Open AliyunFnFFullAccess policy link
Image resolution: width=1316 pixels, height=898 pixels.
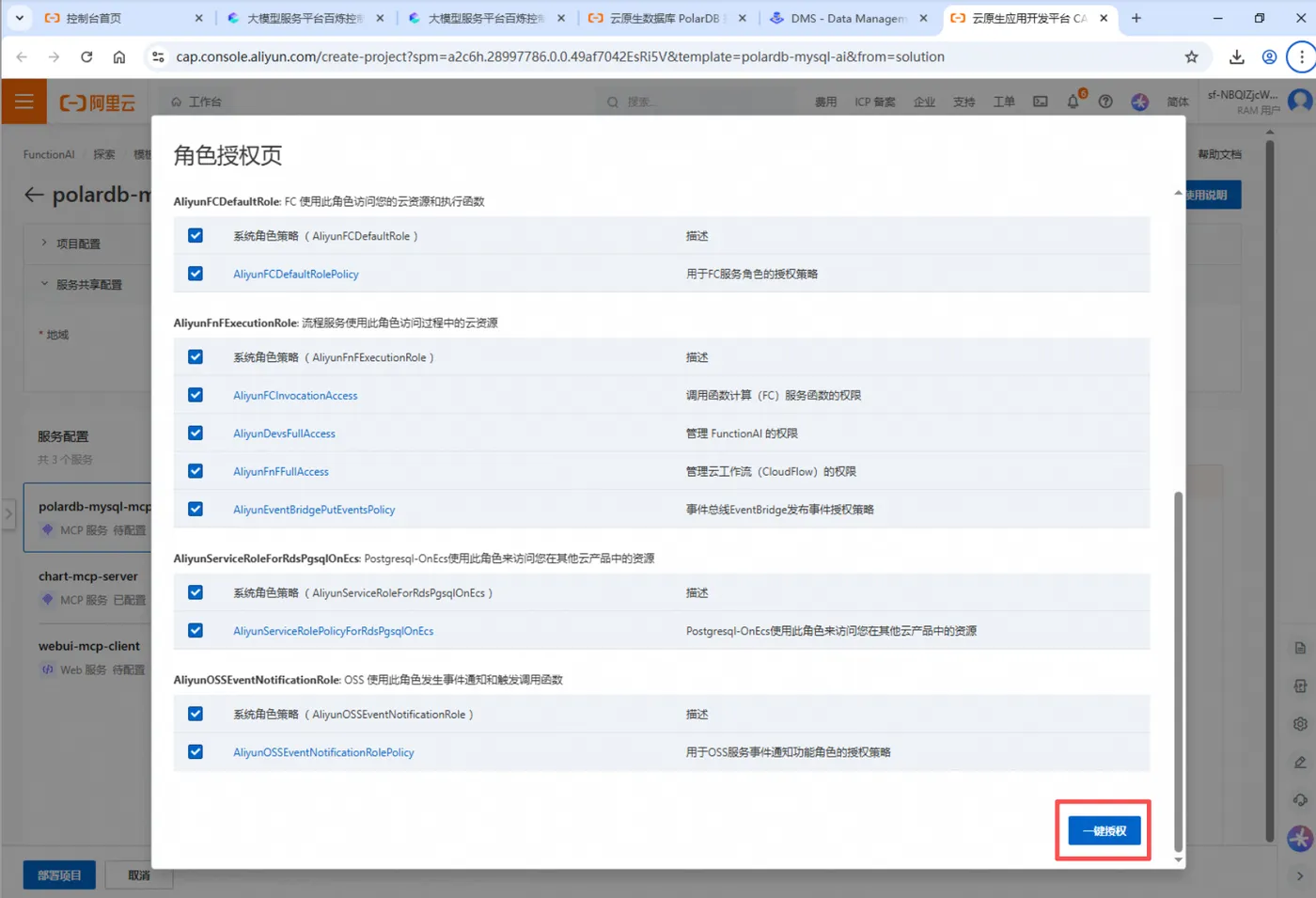(x=281, y=472)
